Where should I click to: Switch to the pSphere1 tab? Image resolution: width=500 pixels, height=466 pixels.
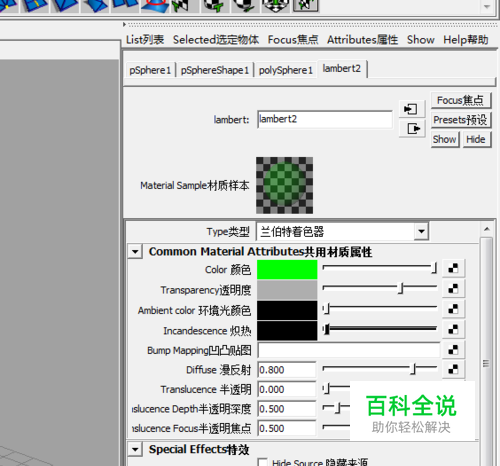click(150, 70)
